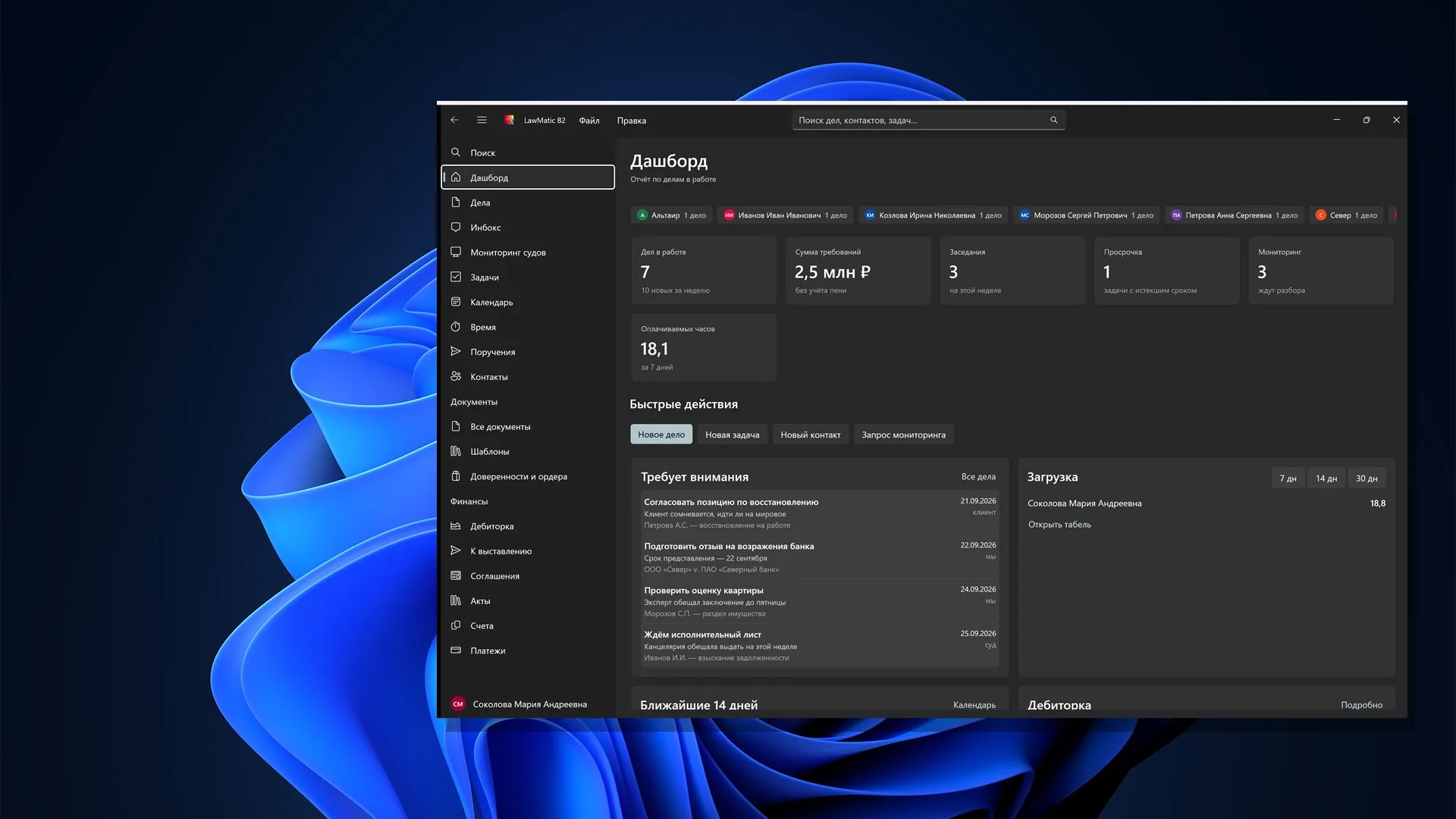Click the Запрос мониторинга button
The image size is (1456, 819).
click(904, 435)
